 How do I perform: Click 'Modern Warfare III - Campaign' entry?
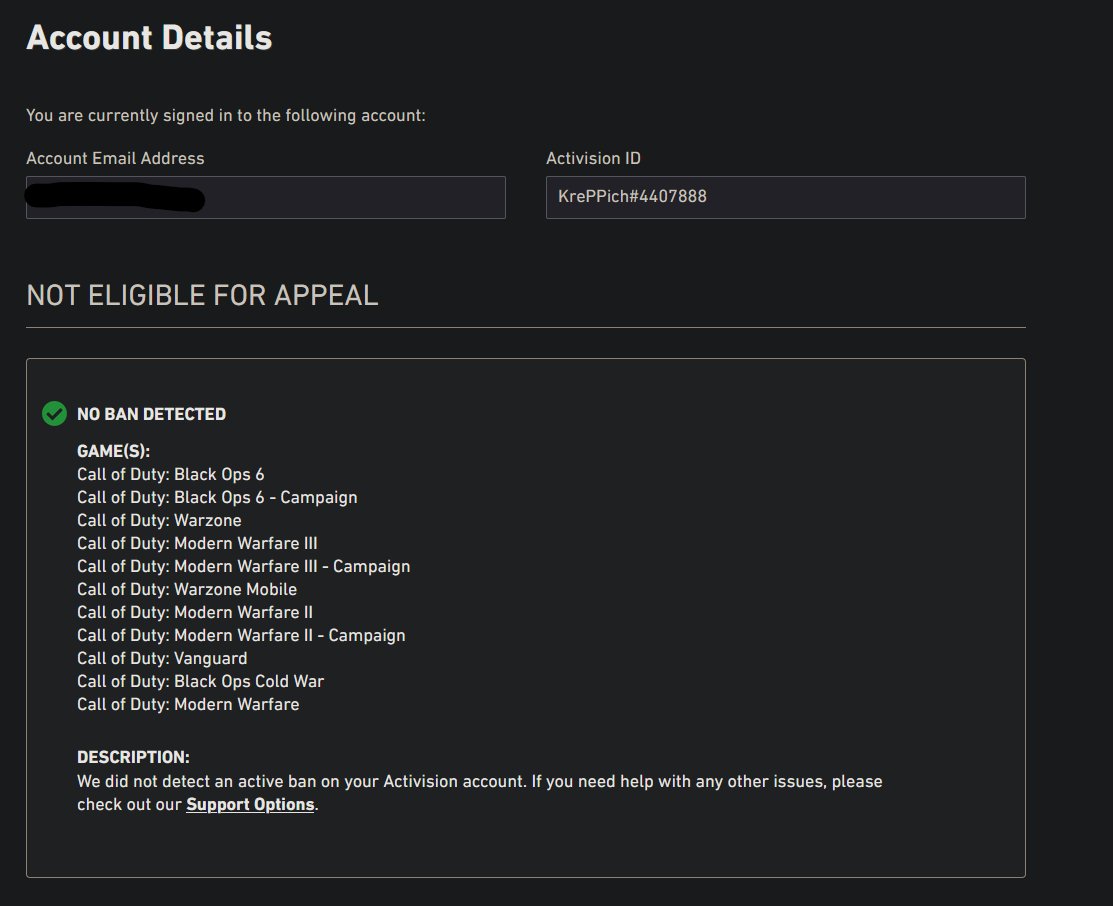pyautogui.click(x=243, y=566)
